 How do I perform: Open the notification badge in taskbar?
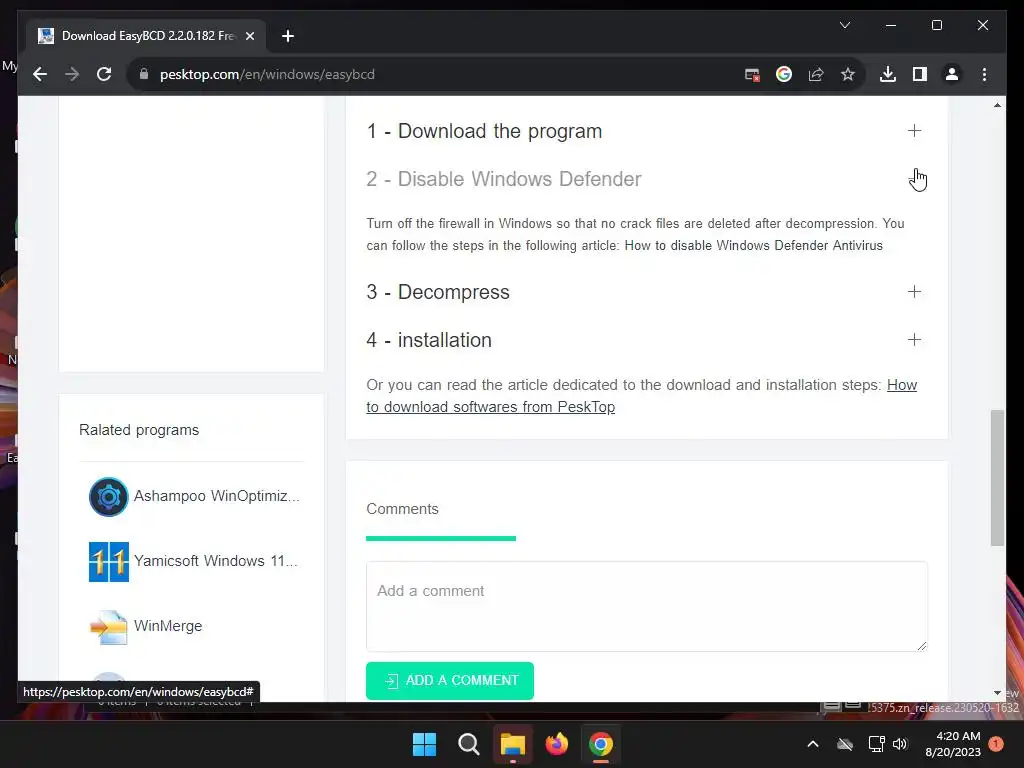pos(996,744)
